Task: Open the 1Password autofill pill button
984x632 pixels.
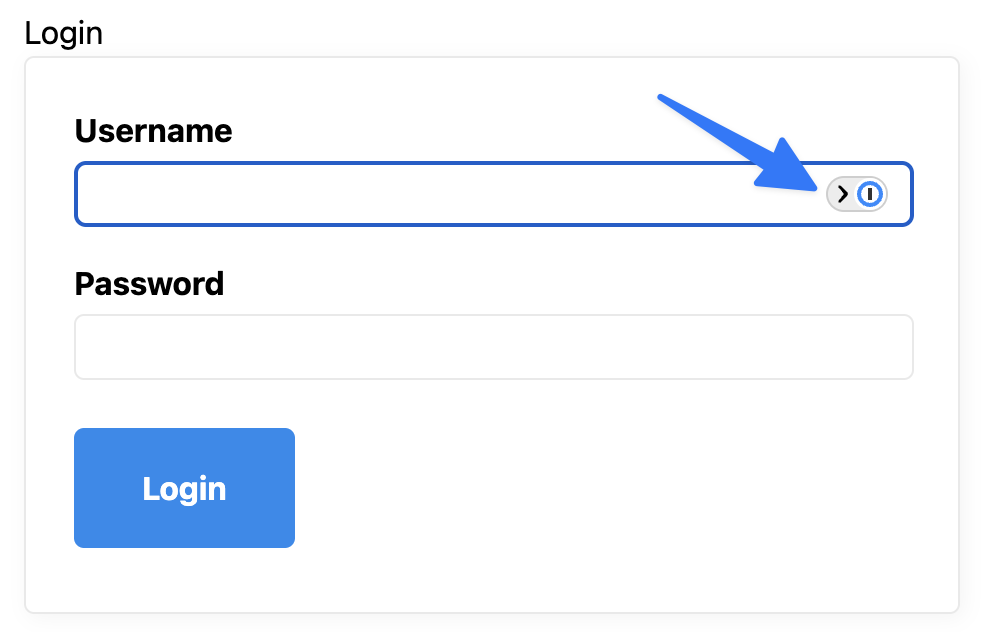Action: coord(856,194)
